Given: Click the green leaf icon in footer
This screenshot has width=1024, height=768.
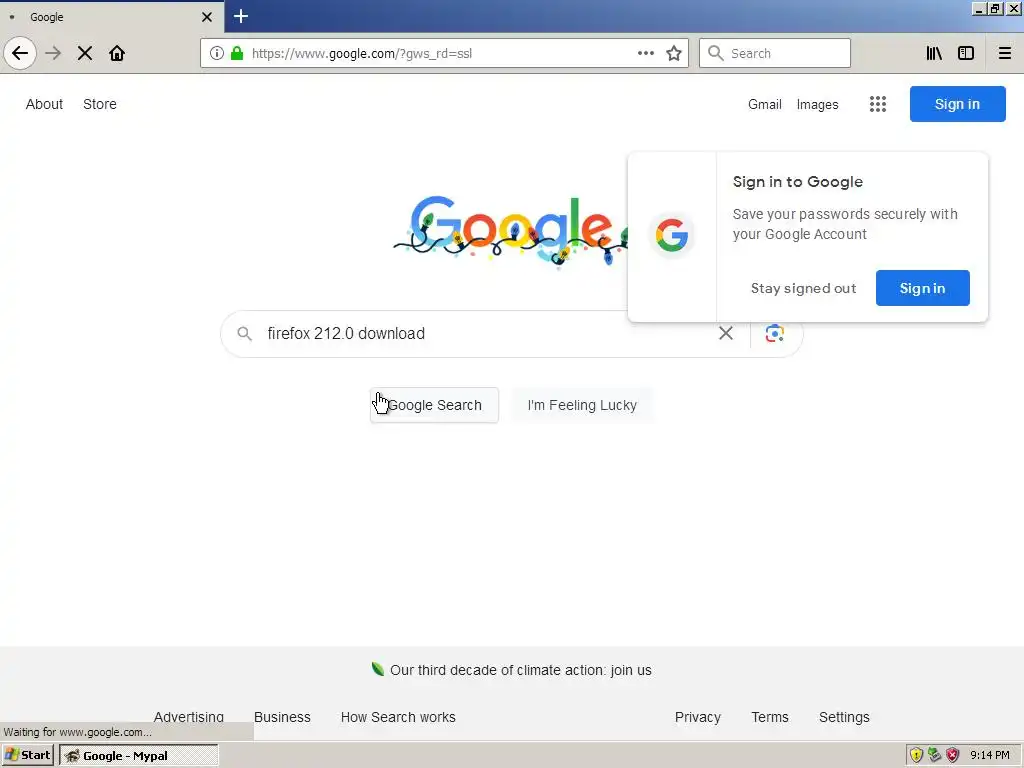Looking at the screenshot, I should coord(377,669).
